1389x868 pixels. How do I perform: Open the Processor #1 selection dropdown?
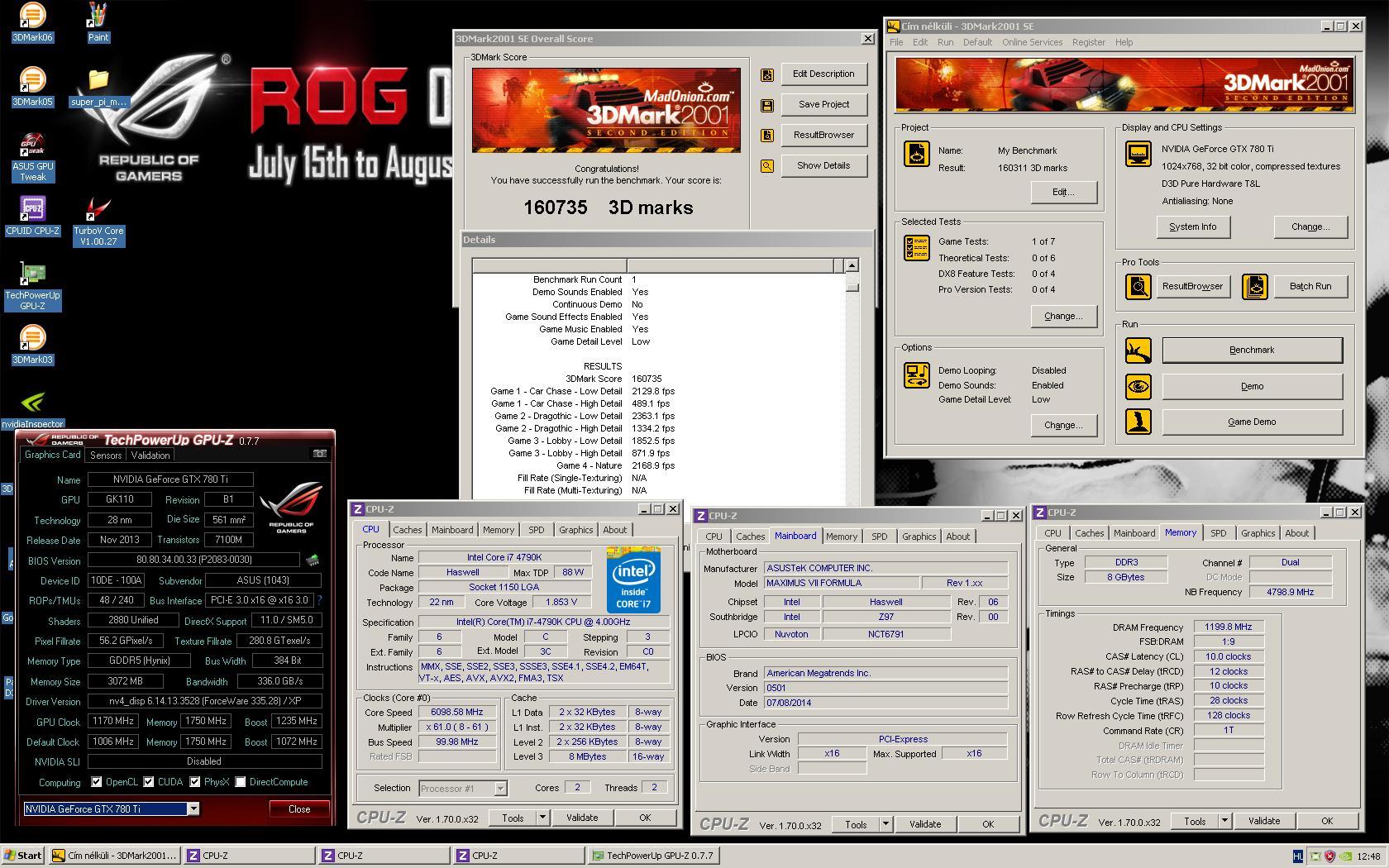[x=500, y=789]
